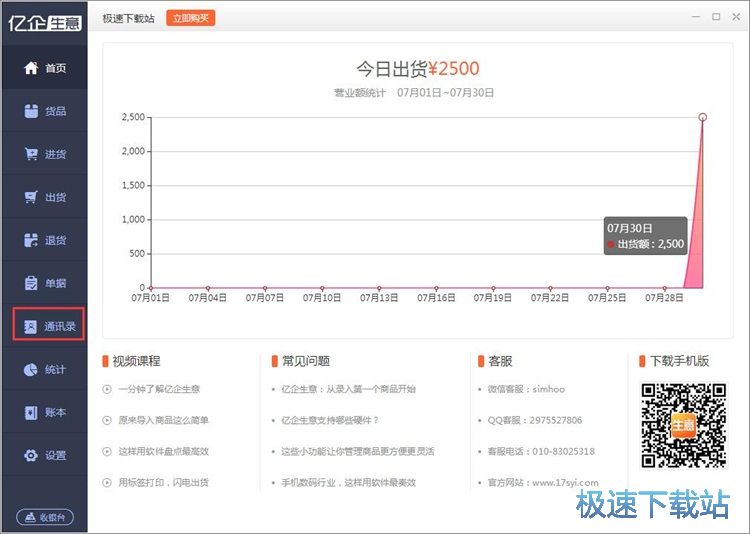
Task: Open the 收银台 cashier button
Action: (45, 517)
